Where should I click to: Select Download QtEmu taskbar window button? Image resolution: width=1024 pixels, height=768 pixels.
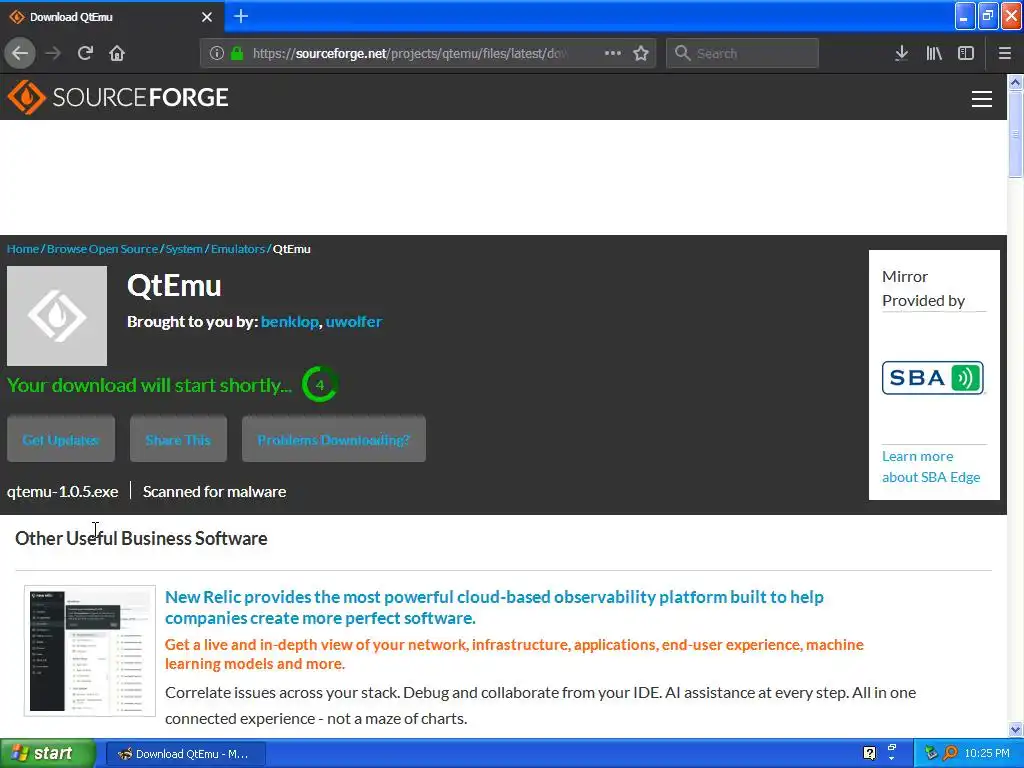point(185,754)
